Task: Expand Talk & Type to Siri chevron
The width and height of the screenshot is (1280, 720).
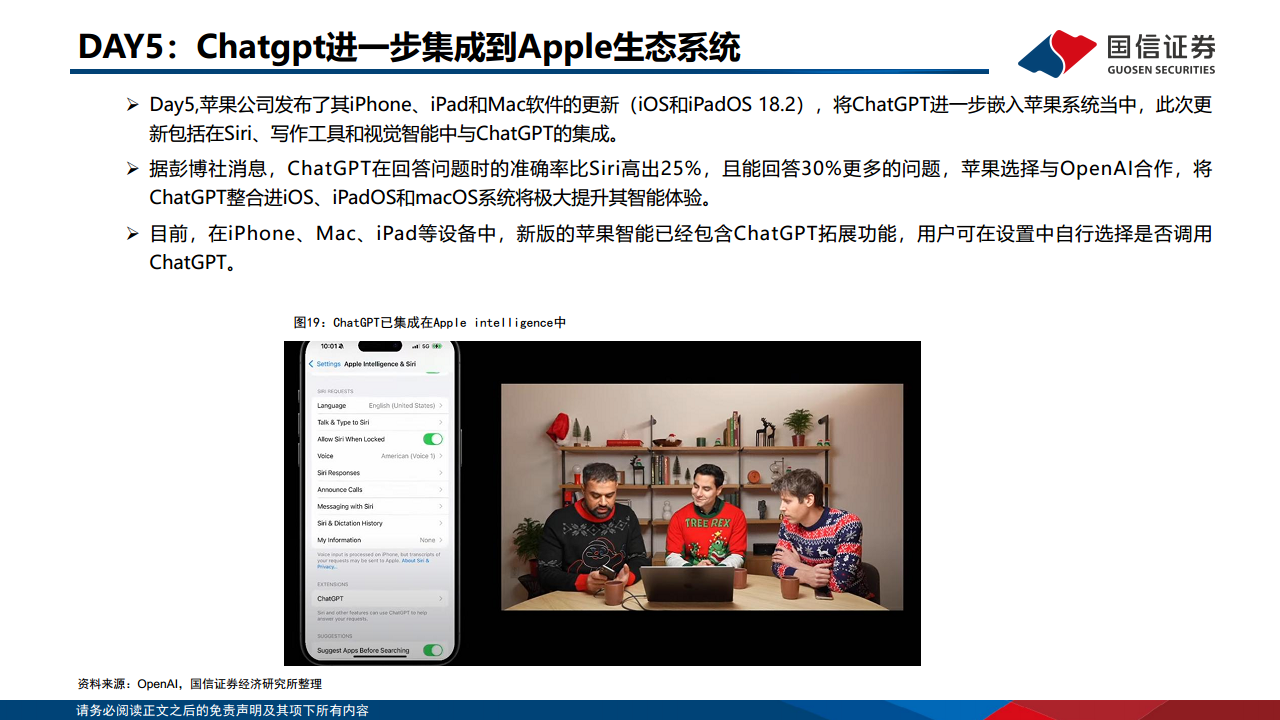Action: pyautogui.click(x=441, y=422)
